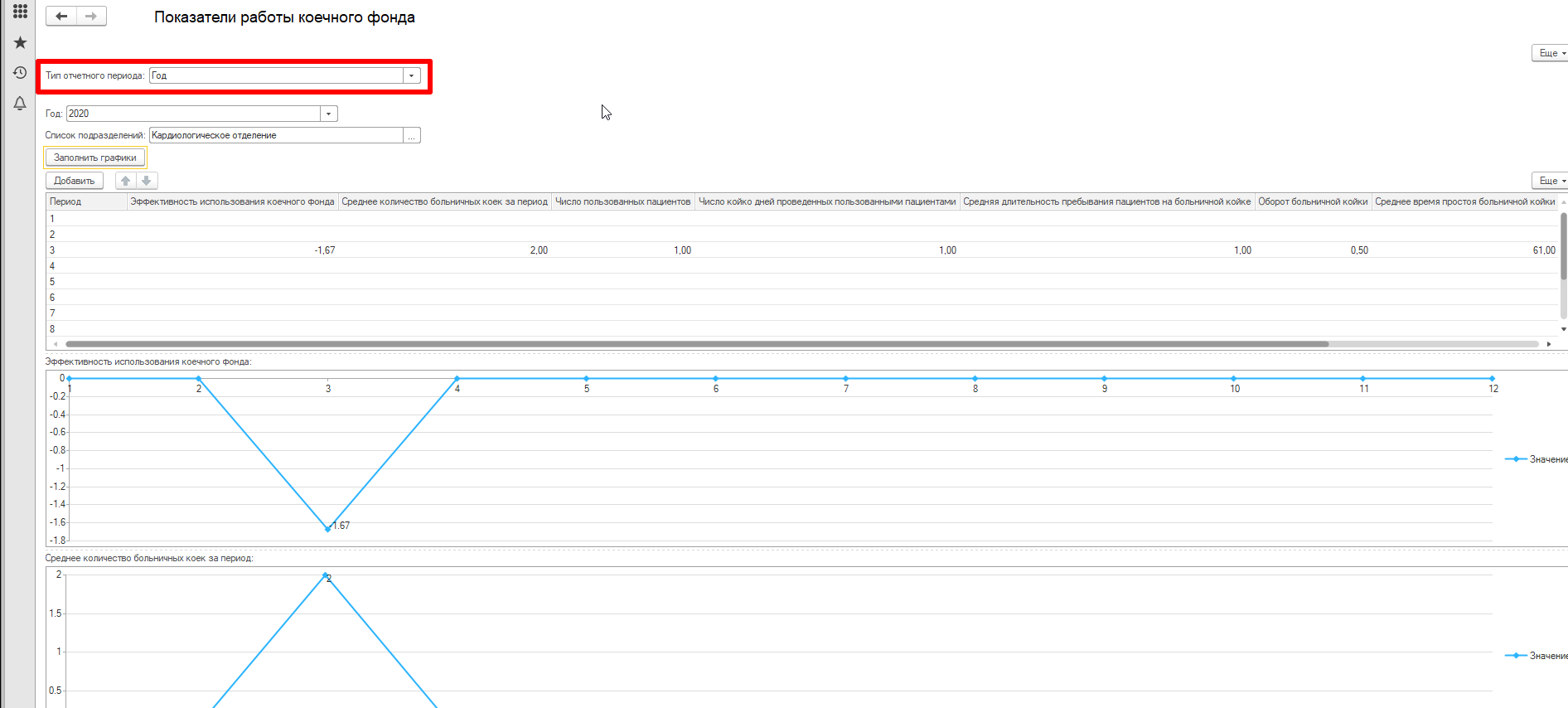Expand the report period type dropdown

pyautogui.click(x=411, y=75)
